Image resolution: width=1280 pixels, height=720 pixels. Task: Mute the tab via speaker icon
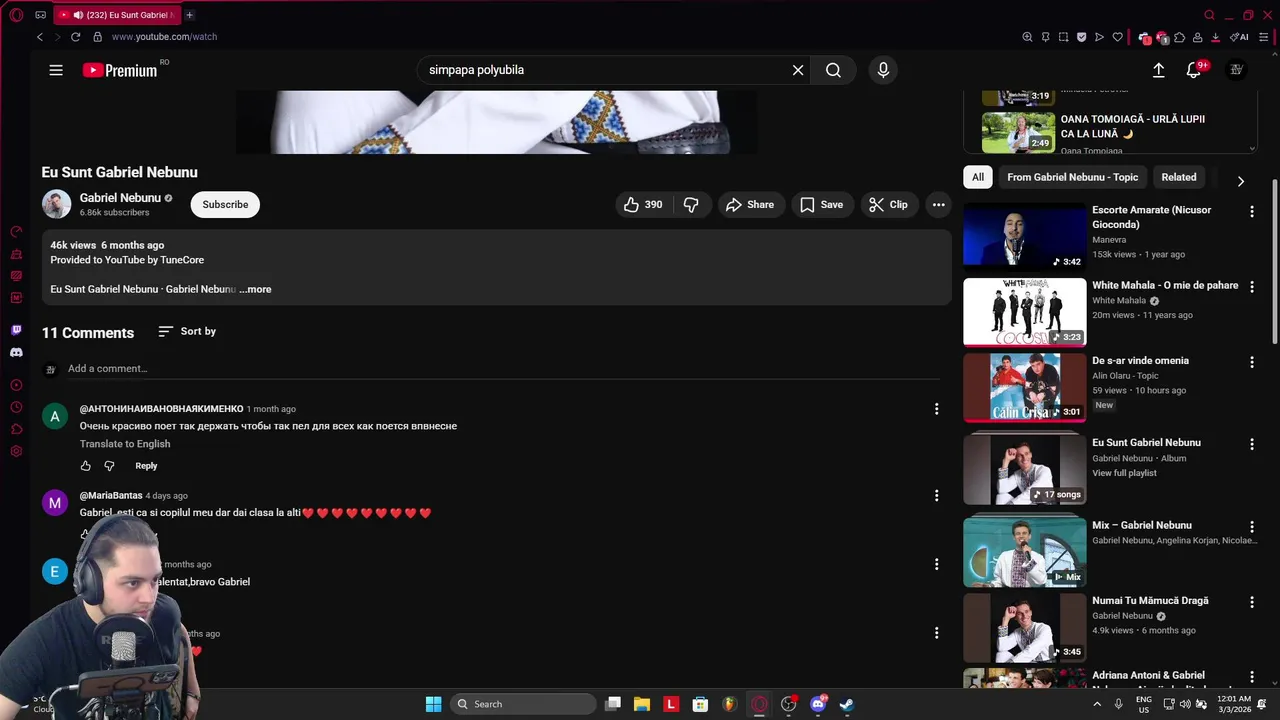click(78, 15)
